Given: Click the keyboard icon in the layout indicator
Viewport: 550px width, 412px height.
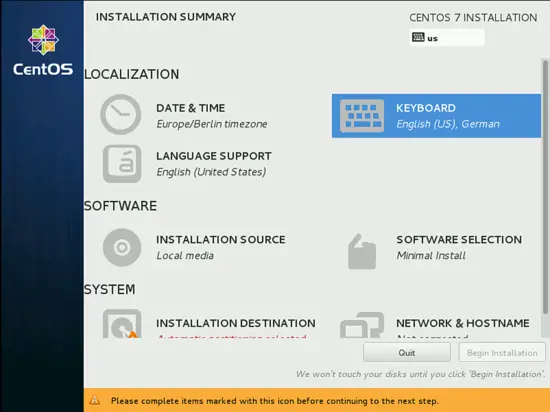Looking at the screenshot, I should click(x=418, y=37).
